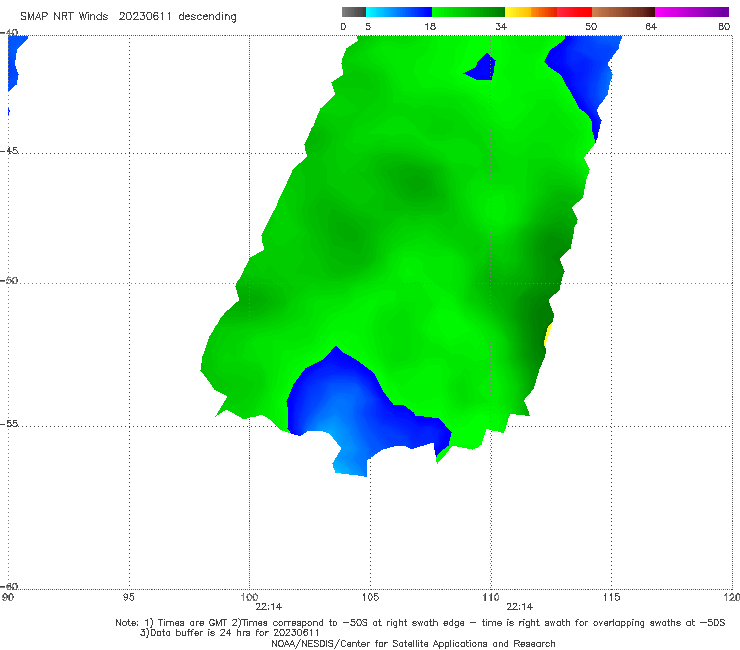
Task: Click the longitude label "110"
Action: pyautogui.click(x=491, y=597)
